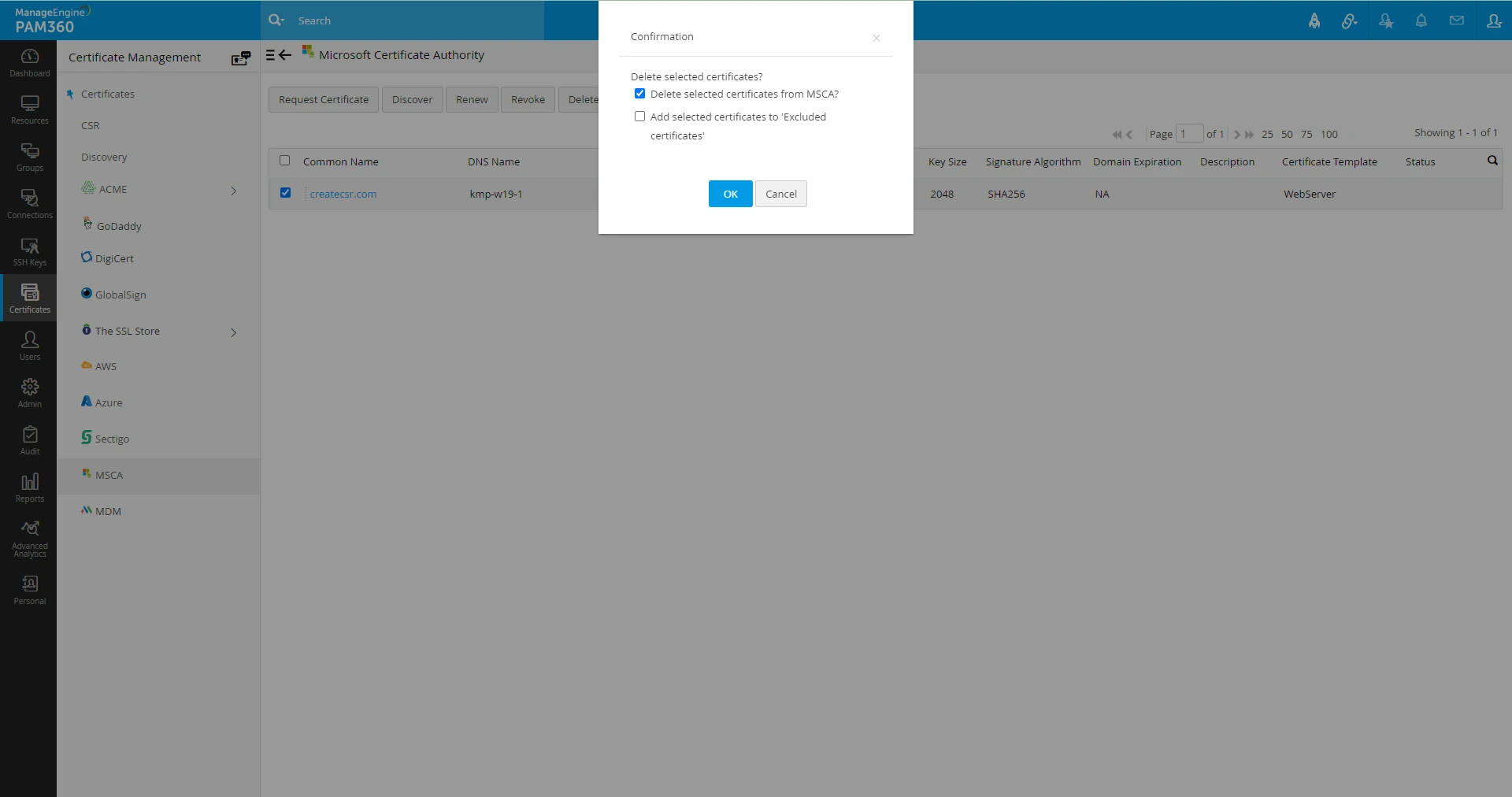Click the search magnifier dropdown icon
Screen dimensions: 1512x797
[x=276, y=20]
